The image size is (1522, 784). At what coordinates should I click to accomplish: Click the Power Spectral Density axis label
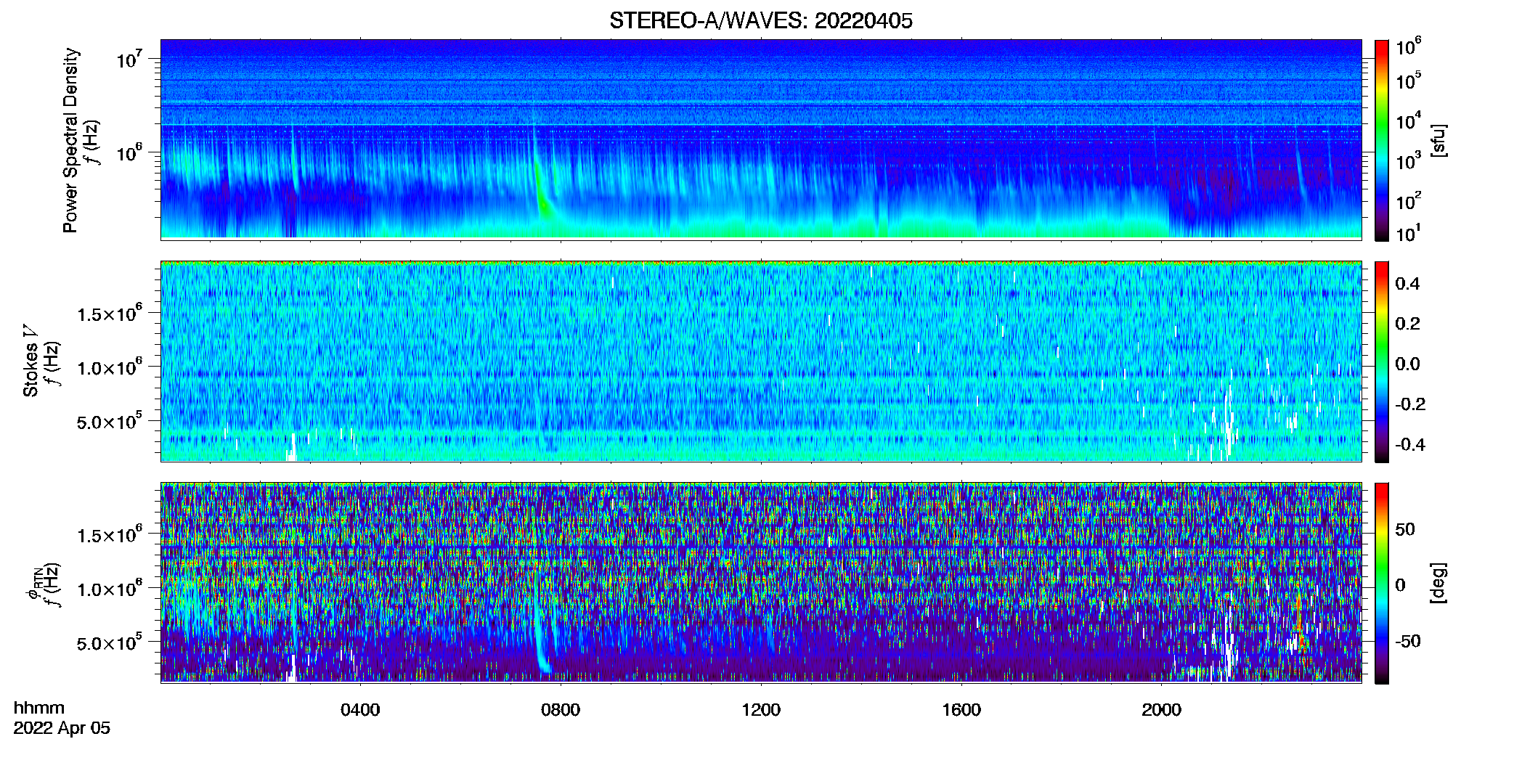[x=70, y=140]
